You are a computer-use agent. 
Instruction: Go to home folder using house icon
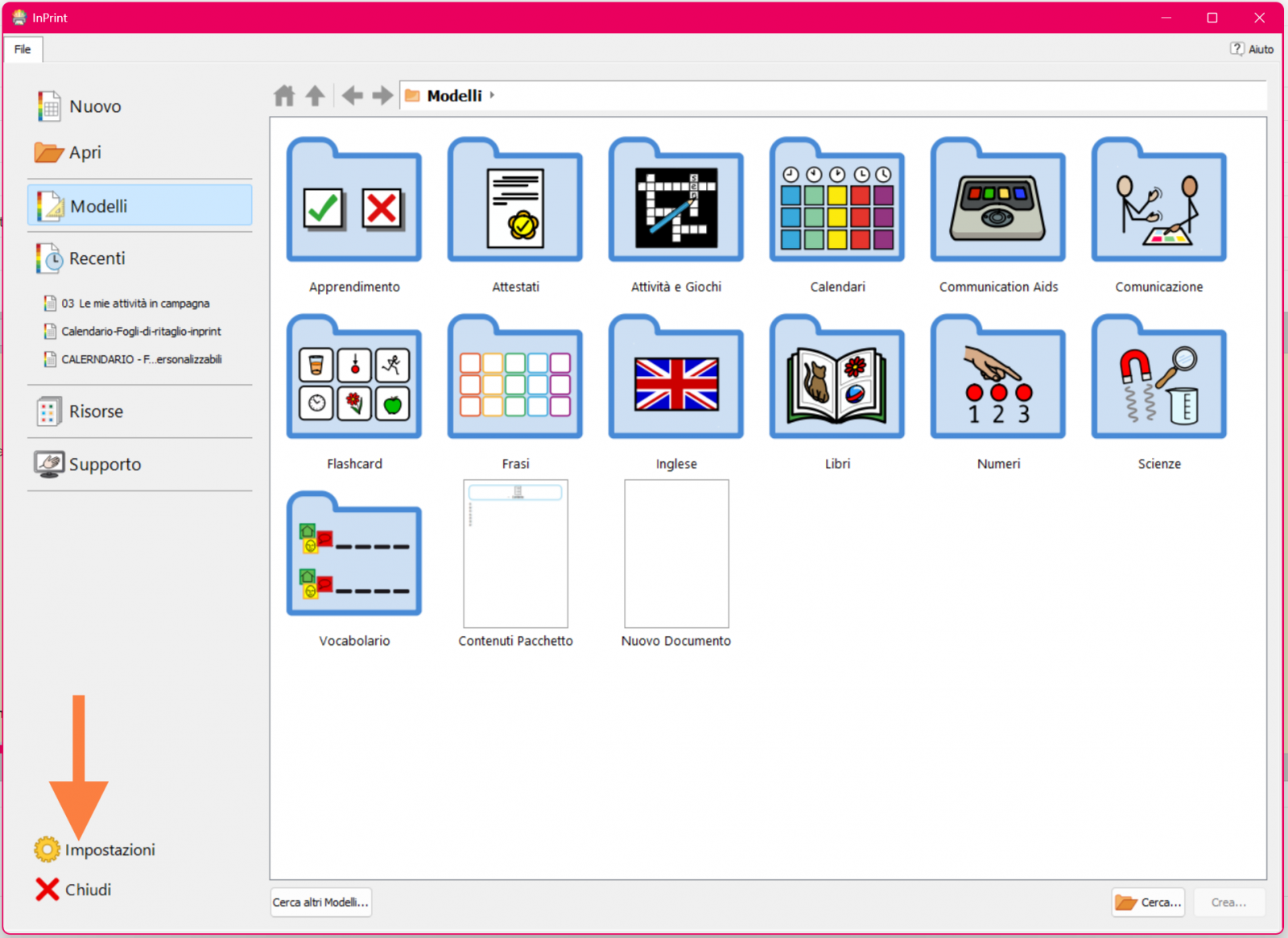[284, 96]
